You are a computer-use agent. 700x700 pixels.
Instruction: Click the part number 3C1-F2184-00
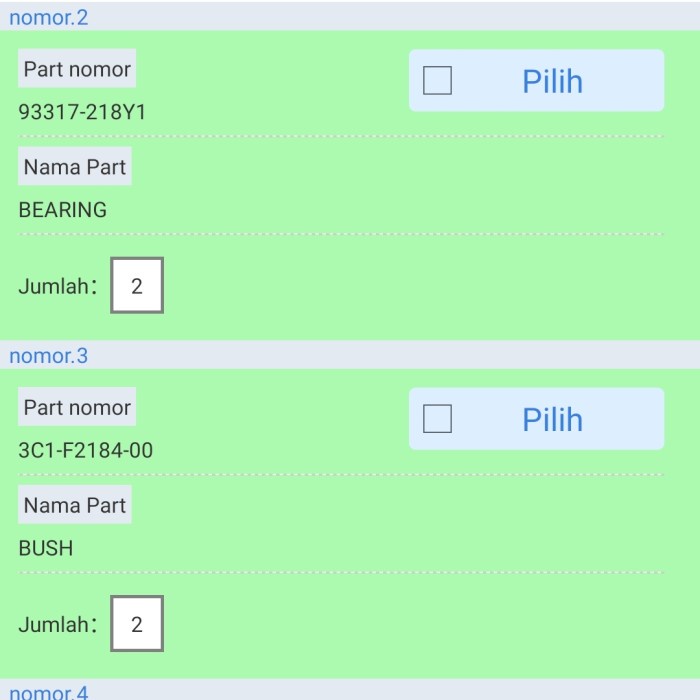(86, 450)
